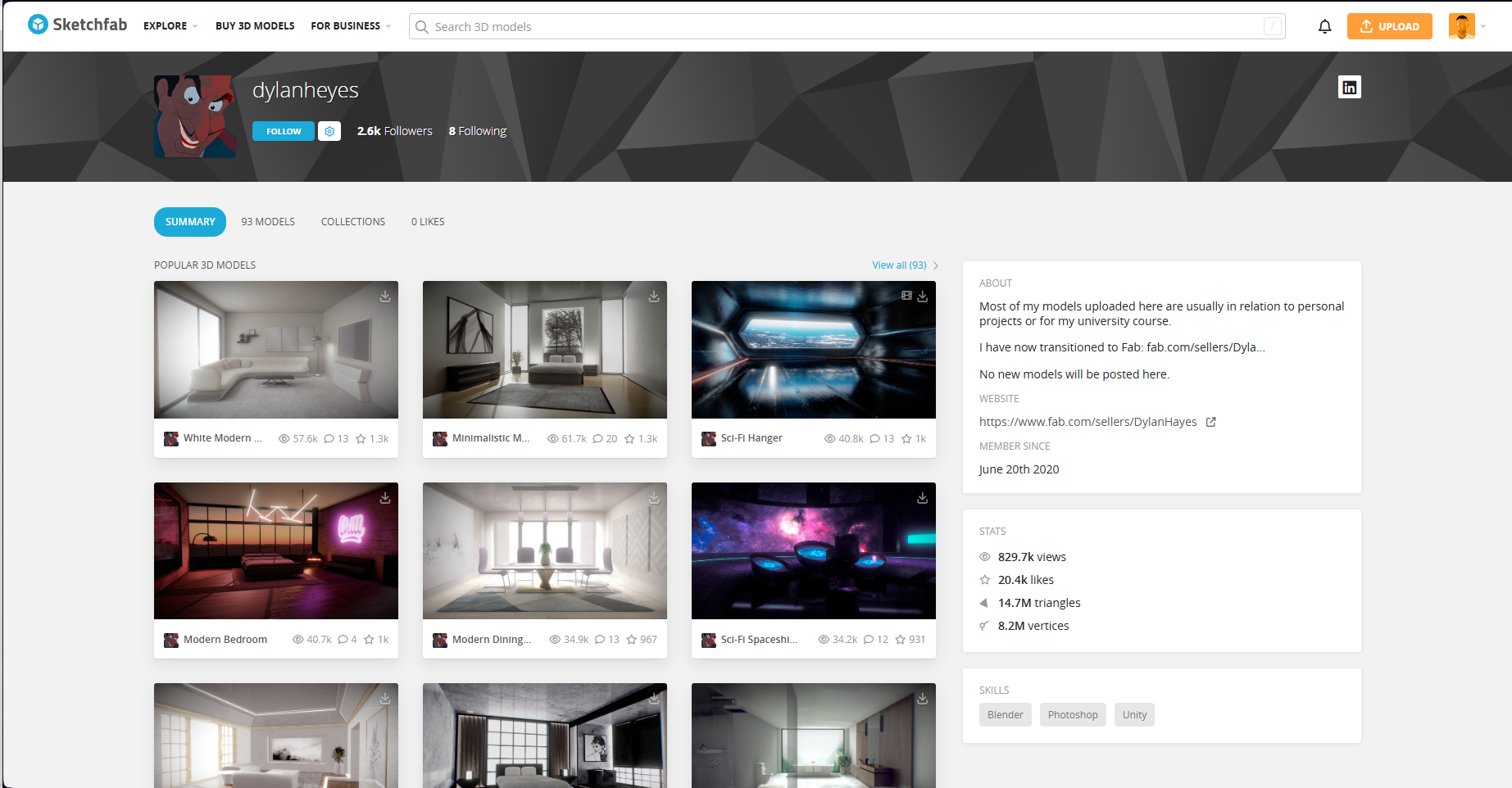The width and height of the screenshot is (1512, 788).
Task: Open the Collections tab
Action: (x=353, y=222)
